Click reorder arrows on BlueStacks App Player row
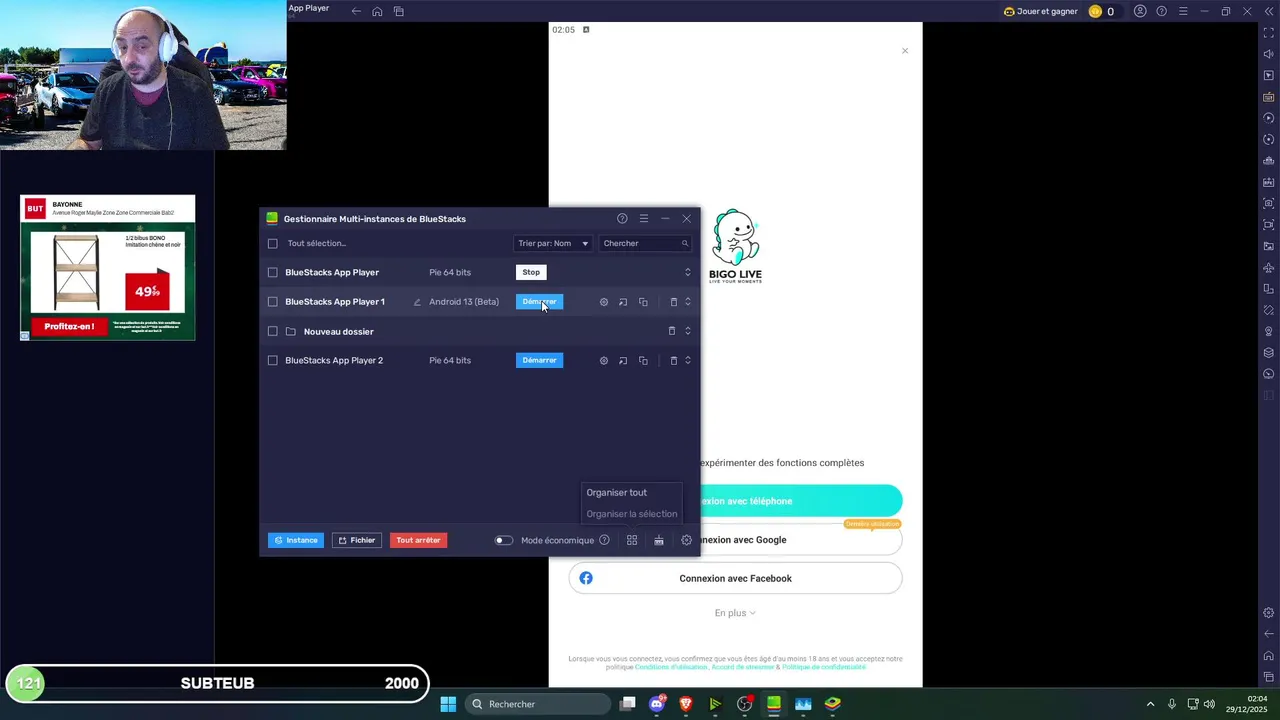 [x=687, y=272]
